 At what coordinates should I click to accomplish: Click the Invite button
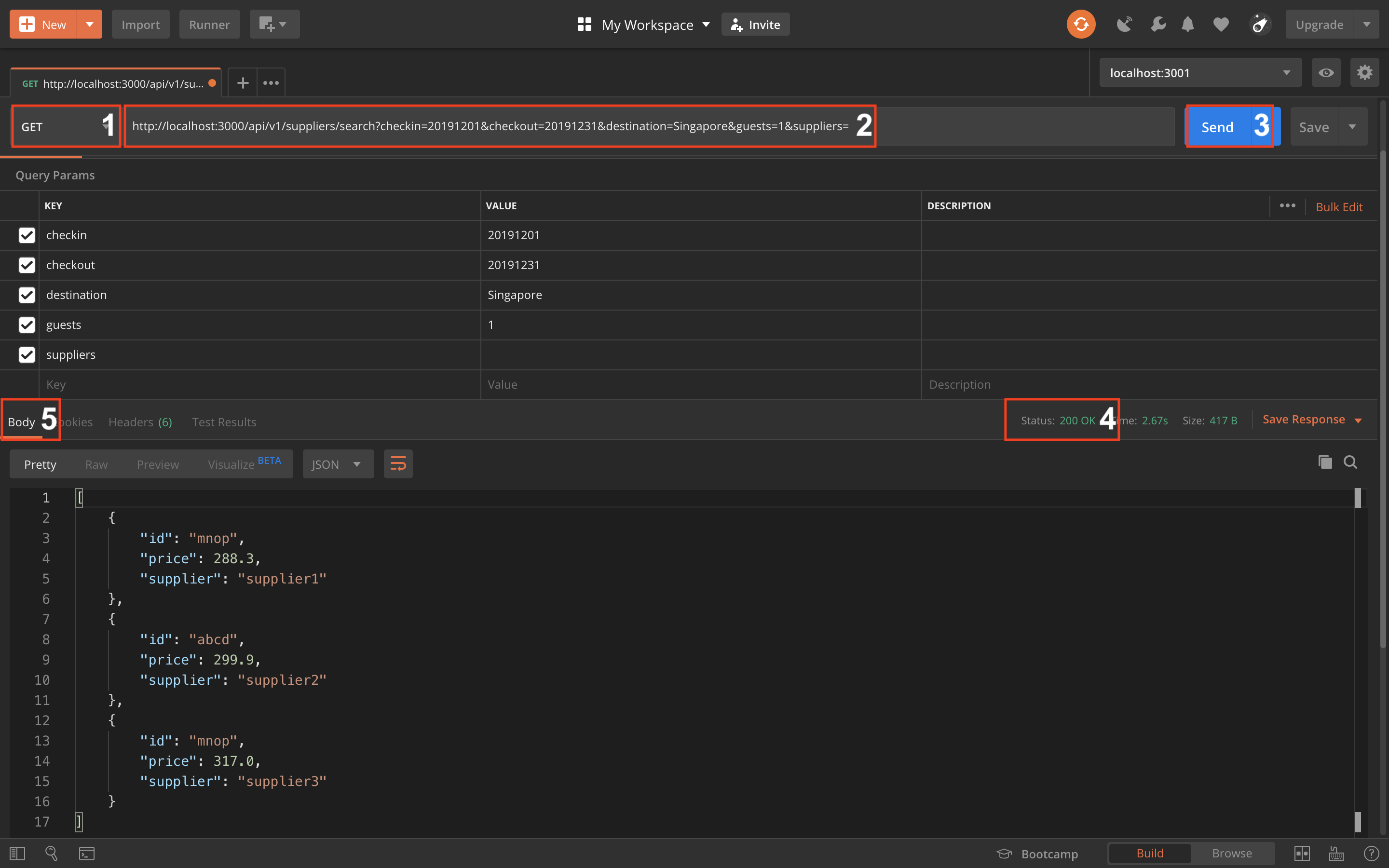[x=755, y=24]
